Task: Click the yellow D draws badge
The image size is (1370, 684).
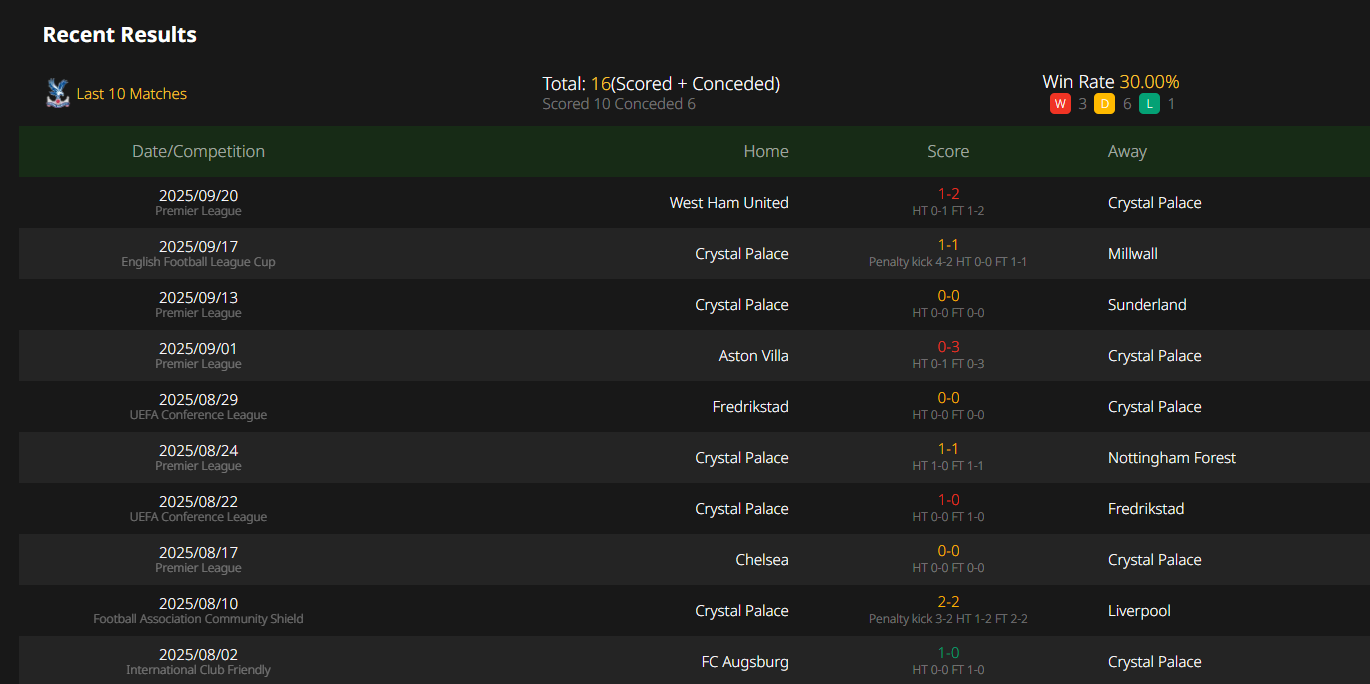Action: [1104, 104]
